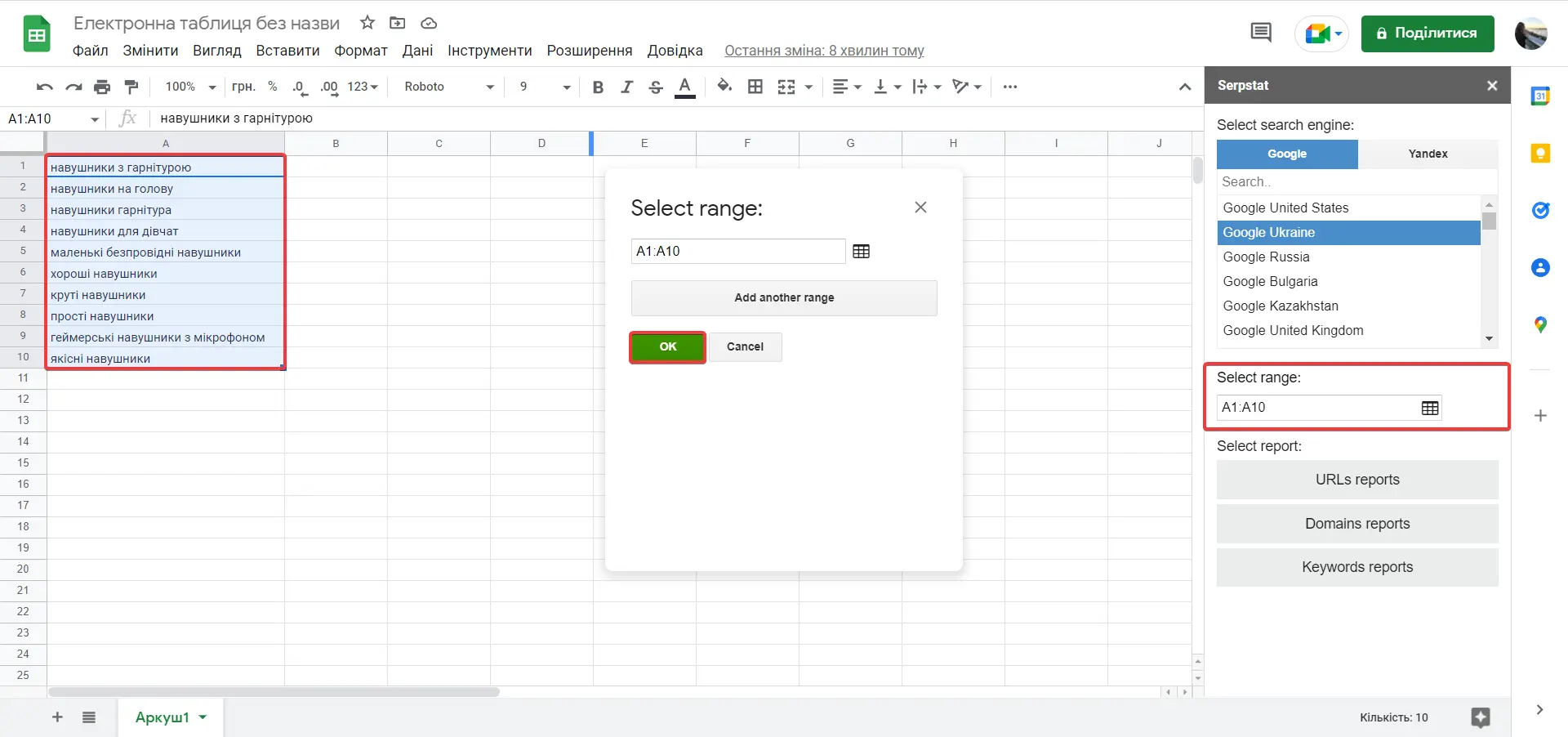
Task: Click Cancel in the Select range dialog
Action: coord(746,347)
